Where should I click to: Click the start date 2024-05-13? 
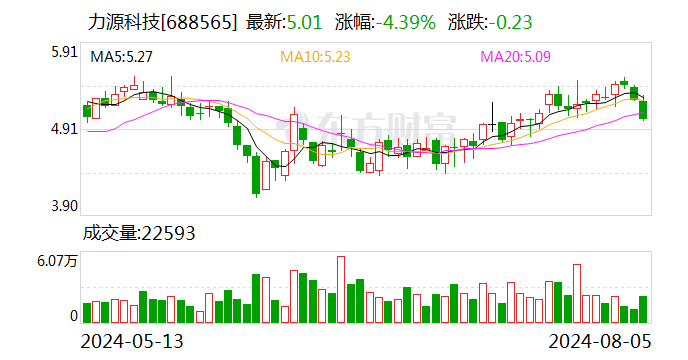pyautogui.click(x=132, y=341)
